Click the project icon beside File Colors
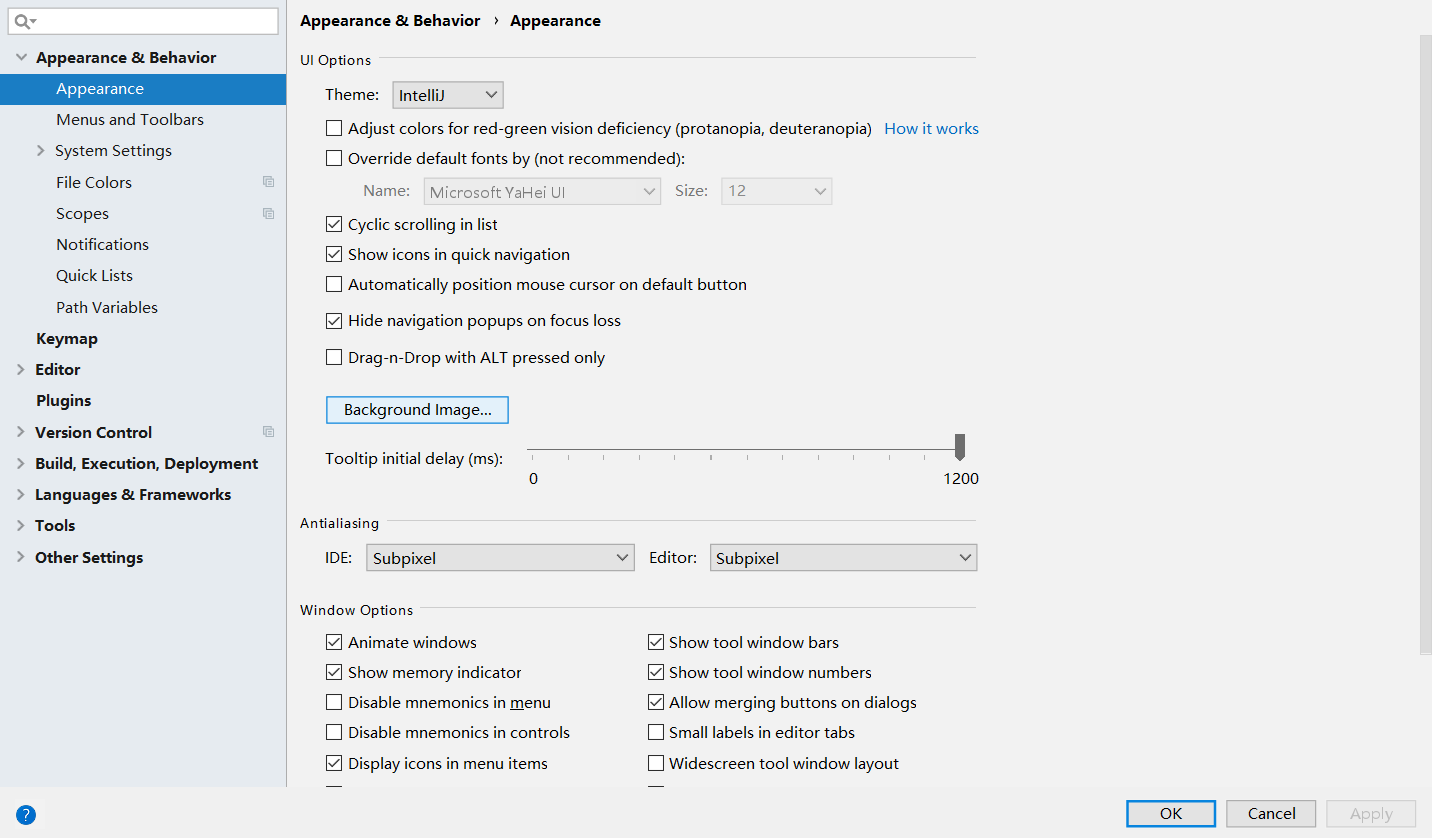This screenshot has width=1432, height=838. pyautogui.click(x=268, y=182)
